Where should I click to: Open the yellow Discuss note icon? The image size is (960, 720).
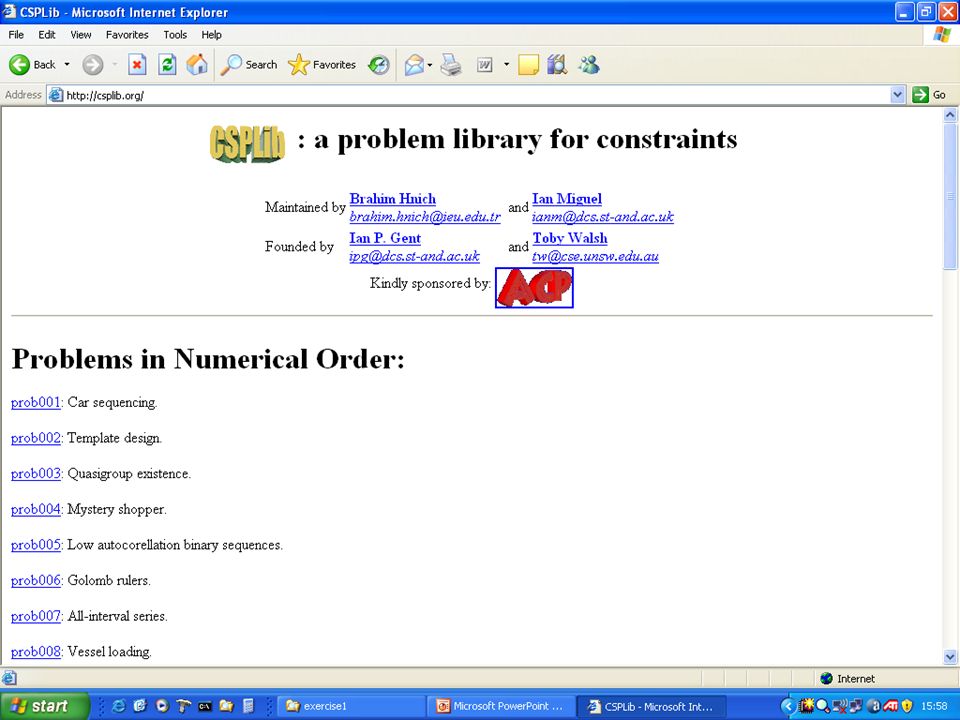point(528,64)
